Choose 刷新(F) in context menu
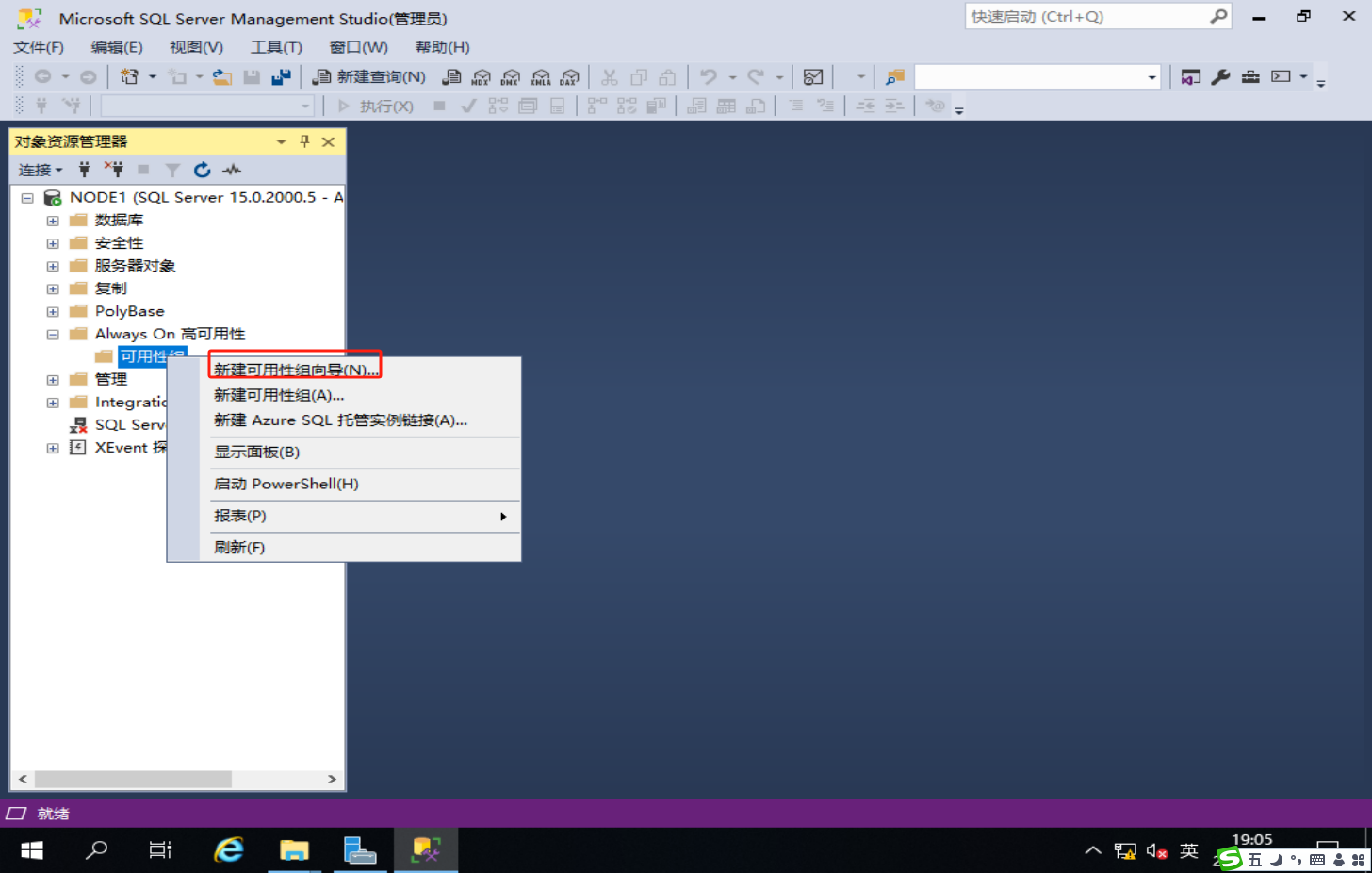 (238, 548)
